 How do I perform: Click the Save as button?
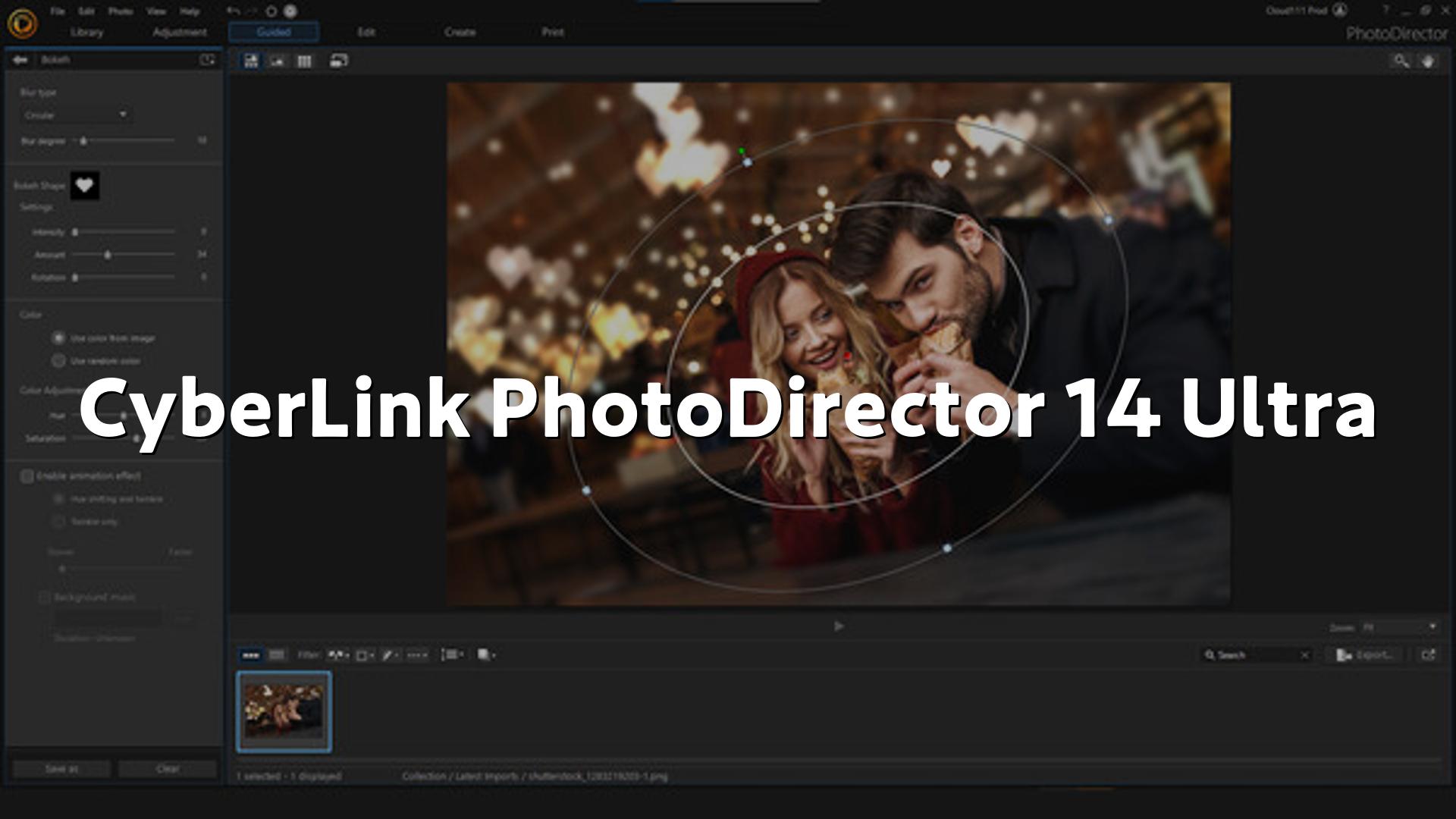pos(61,769)
